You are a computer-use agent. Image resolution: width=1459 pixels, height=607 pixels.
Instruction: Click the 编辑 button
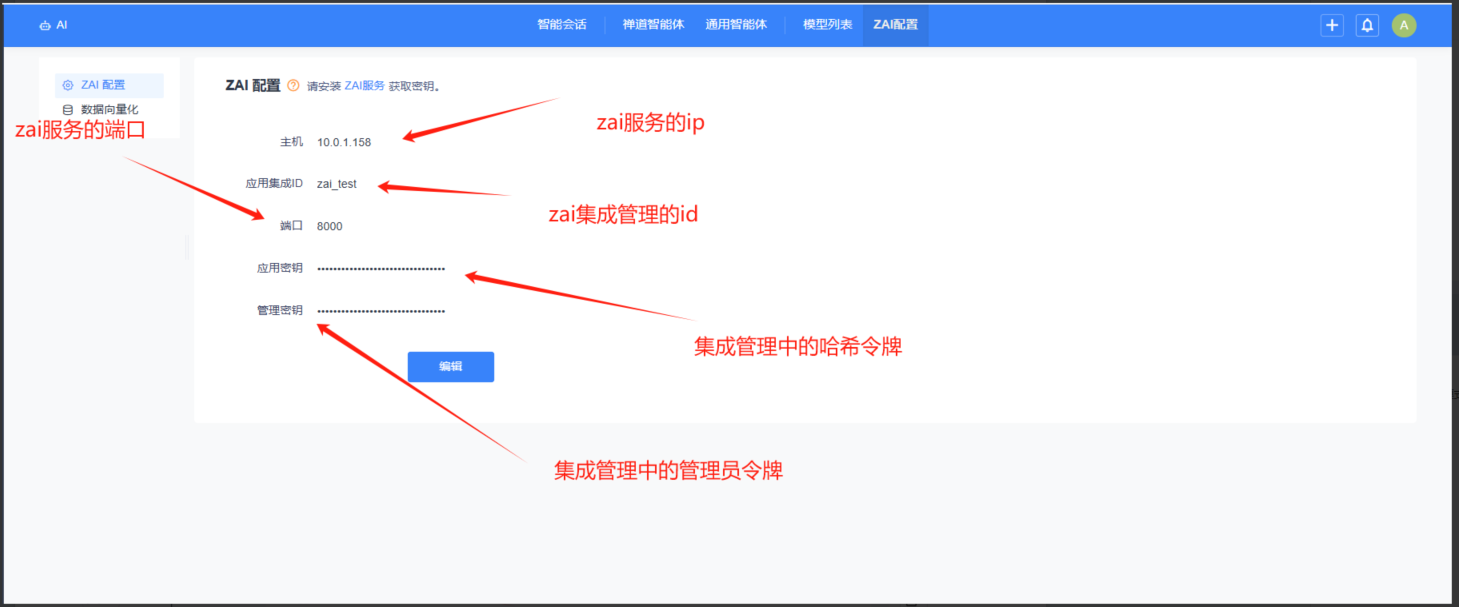[x=451, y=367]
